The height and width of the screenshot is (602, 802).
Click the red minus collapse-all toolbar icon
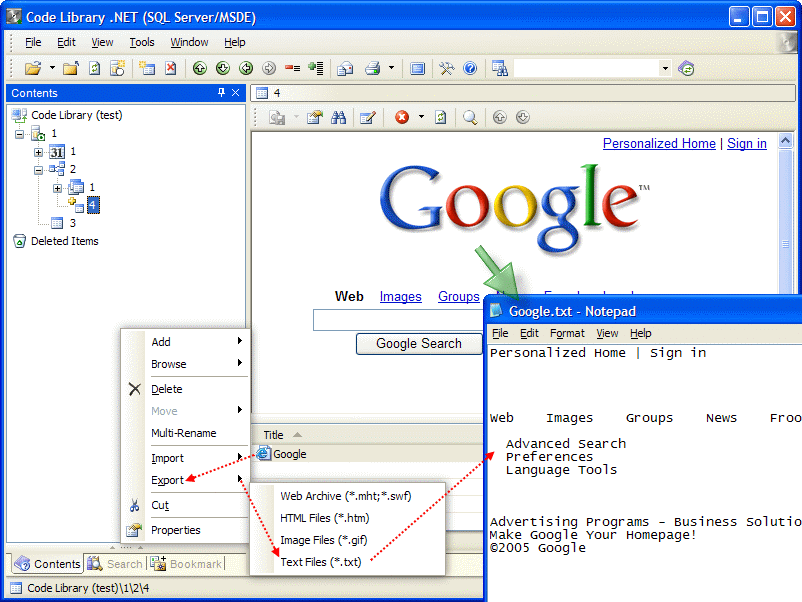(293, 68)
